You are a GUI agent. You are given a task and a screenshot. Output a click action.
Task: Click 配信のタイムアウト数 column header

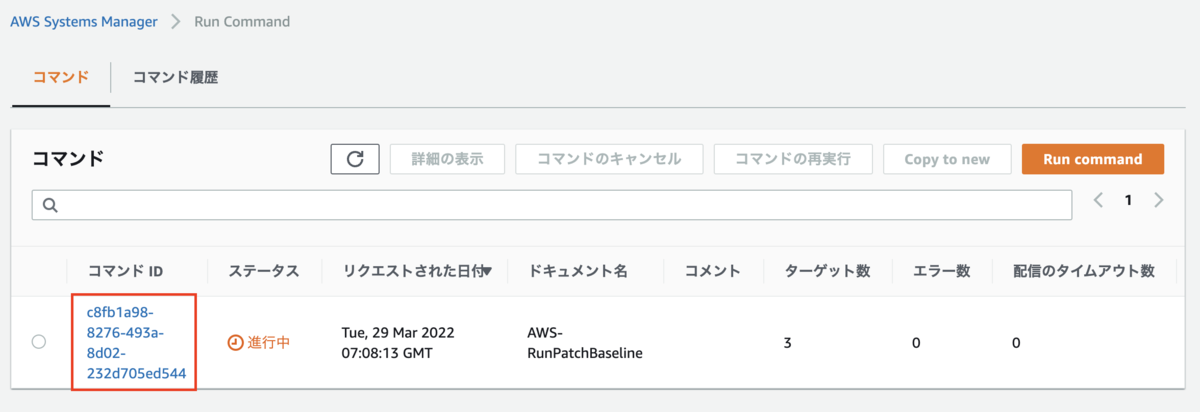(1084, 271)
